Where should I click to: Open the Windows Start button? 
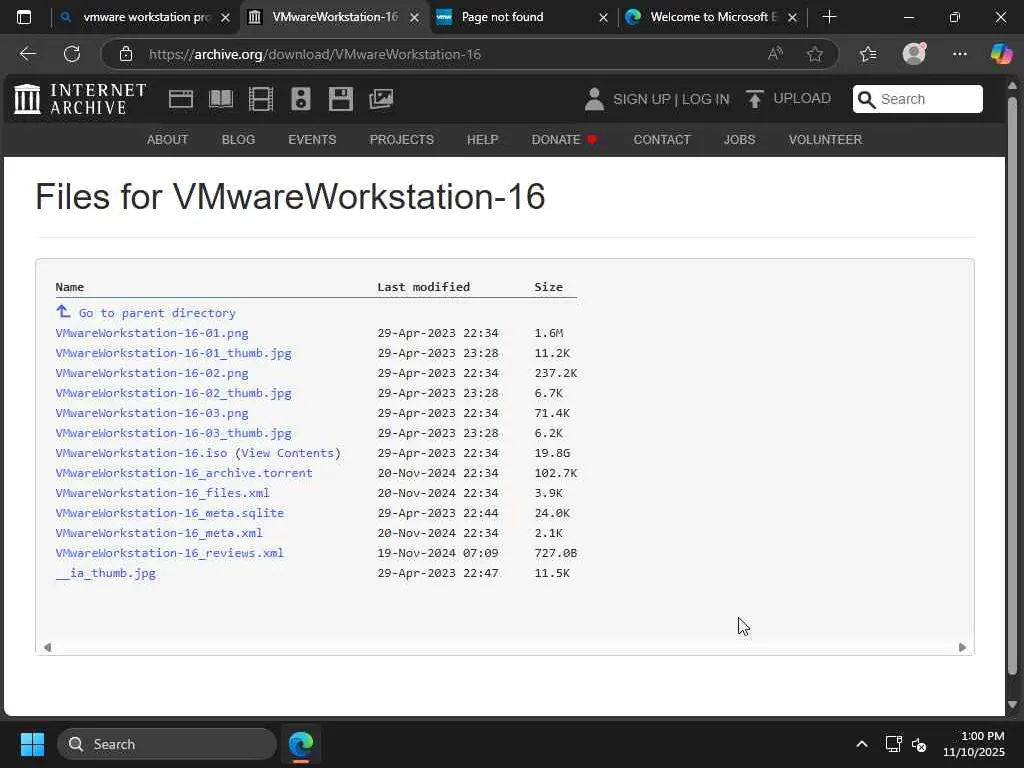(32, 744)
